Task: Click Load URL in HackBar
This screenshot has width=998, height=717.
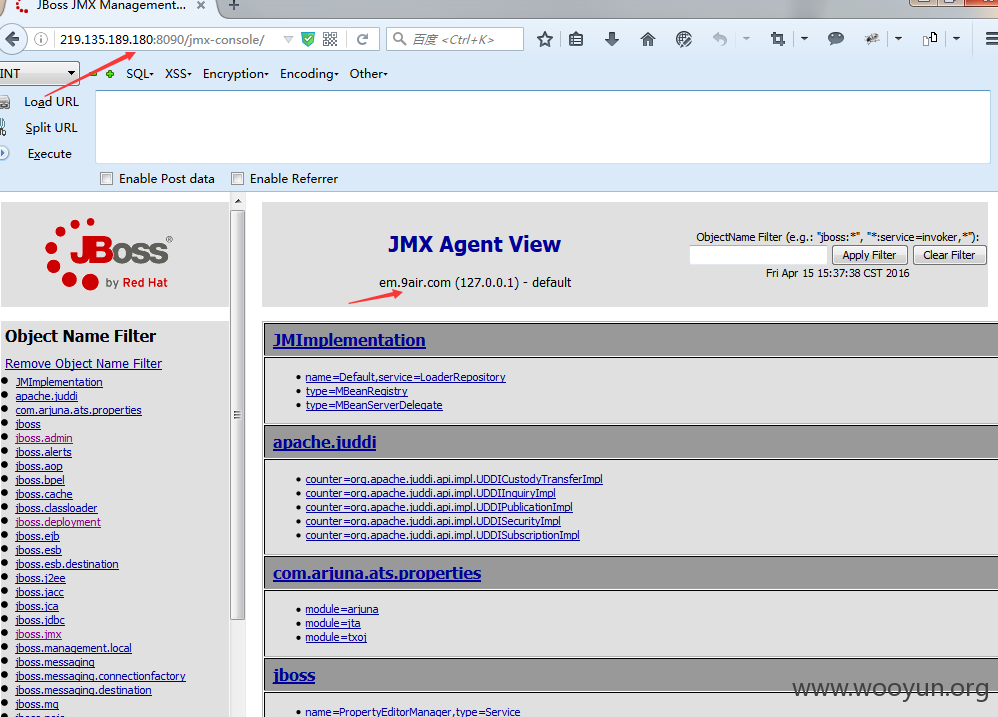Action: pos(52,102)
